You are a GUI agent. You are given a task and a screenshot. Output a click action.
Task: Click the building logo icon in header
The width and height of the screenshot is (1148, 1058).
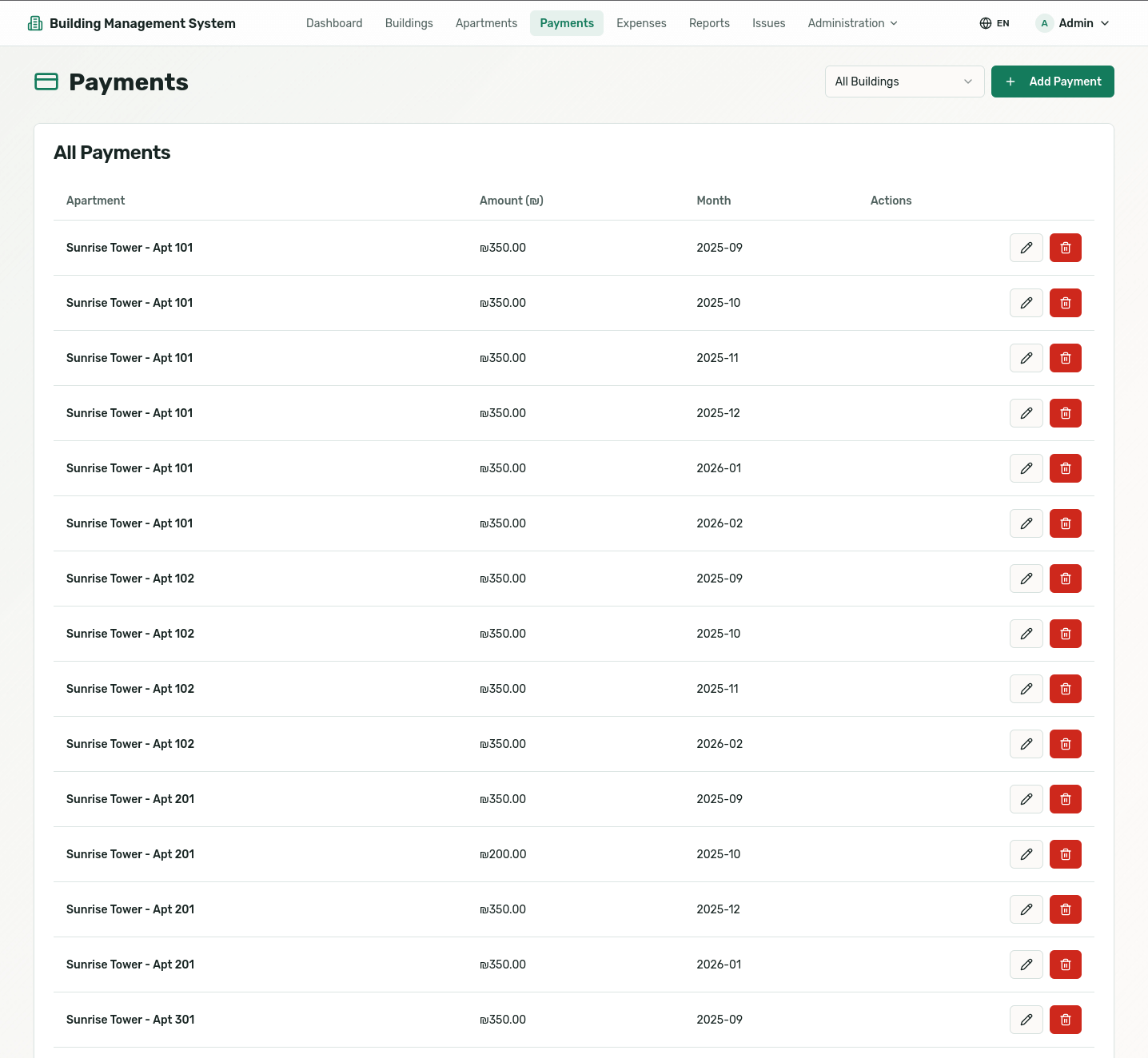tap(35, 23)
